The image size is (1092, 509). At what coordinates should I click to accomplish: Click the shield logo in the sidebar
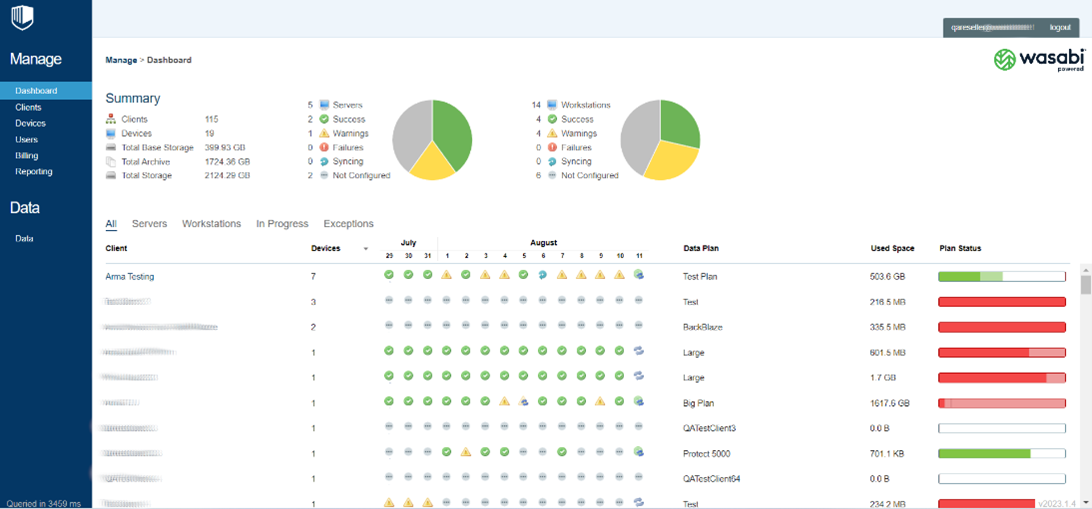[x=22, y=18]
